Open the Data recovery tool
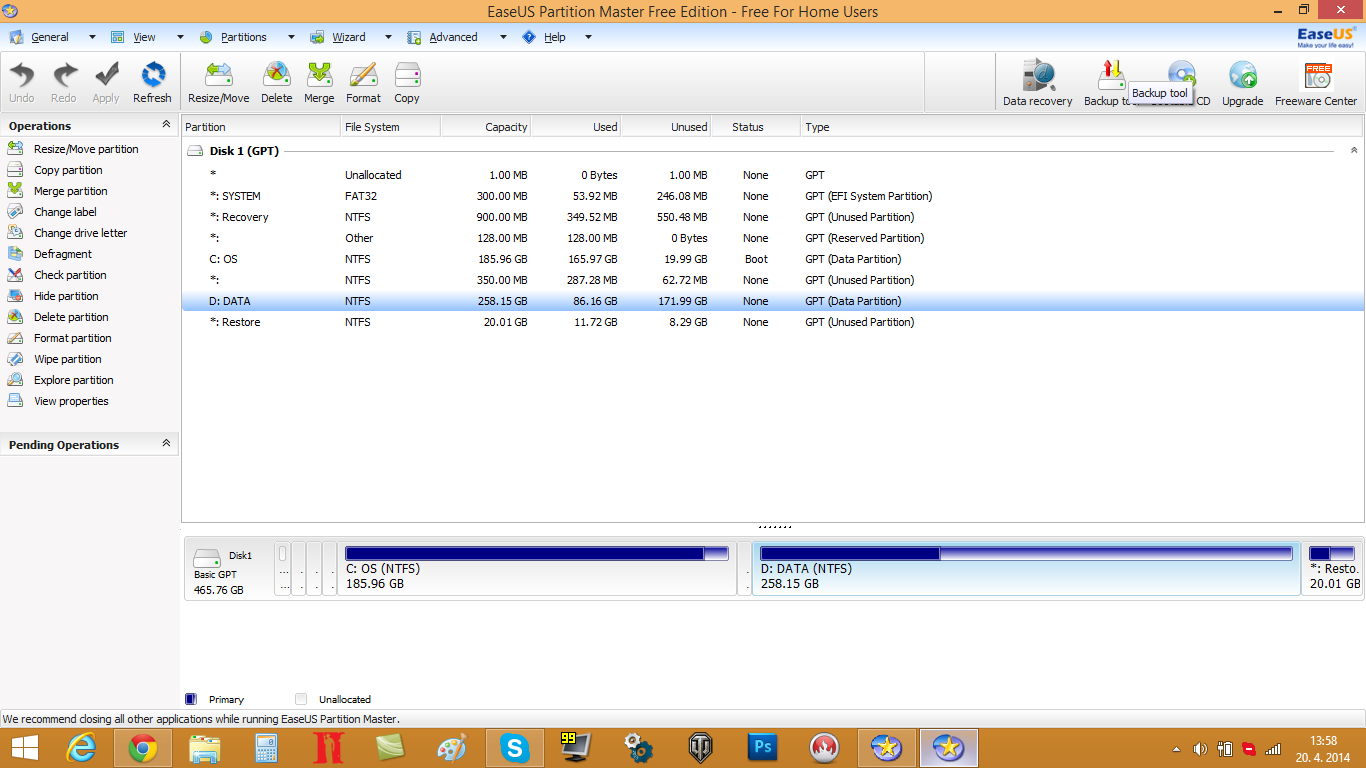The width and height of the screenshot is (1366, 768). point(1038,84)
